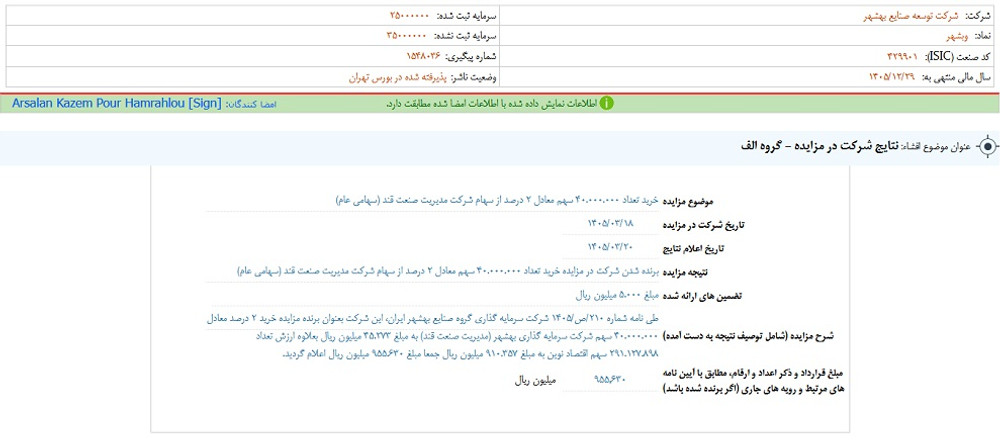Click the registered capital value ۲۵۰۰۰۰۰۰
The image size is (1000, 448).
tap(409, 15)
